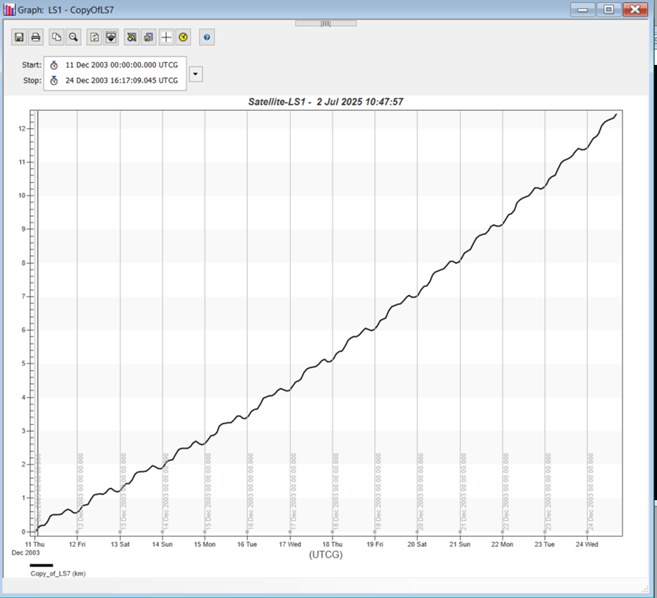Click the stopwatch icon beside Stop time
The width and height of the screenshot is (657, 598).
click(55, 81)
